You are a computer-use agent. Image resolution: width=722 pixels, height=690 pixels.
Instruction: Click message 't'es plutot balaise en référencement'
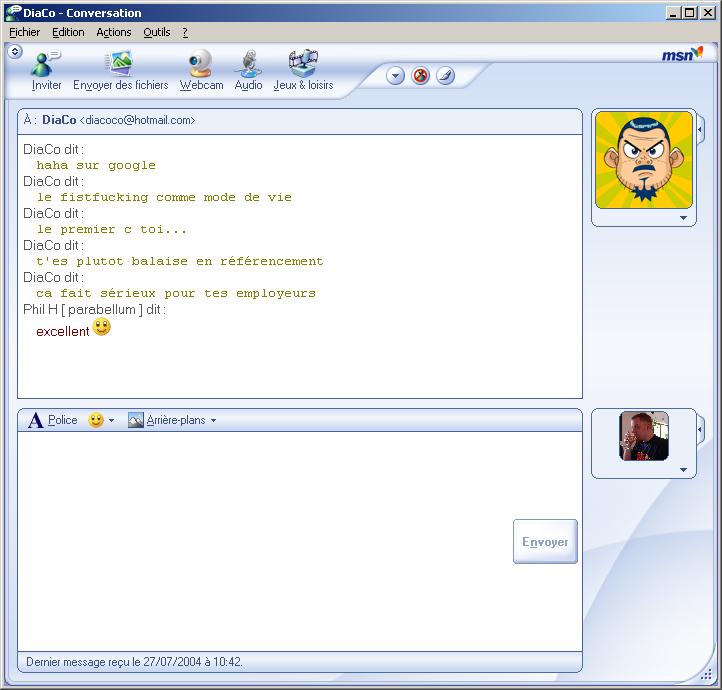pyautogui.click(x=180, y=261)
